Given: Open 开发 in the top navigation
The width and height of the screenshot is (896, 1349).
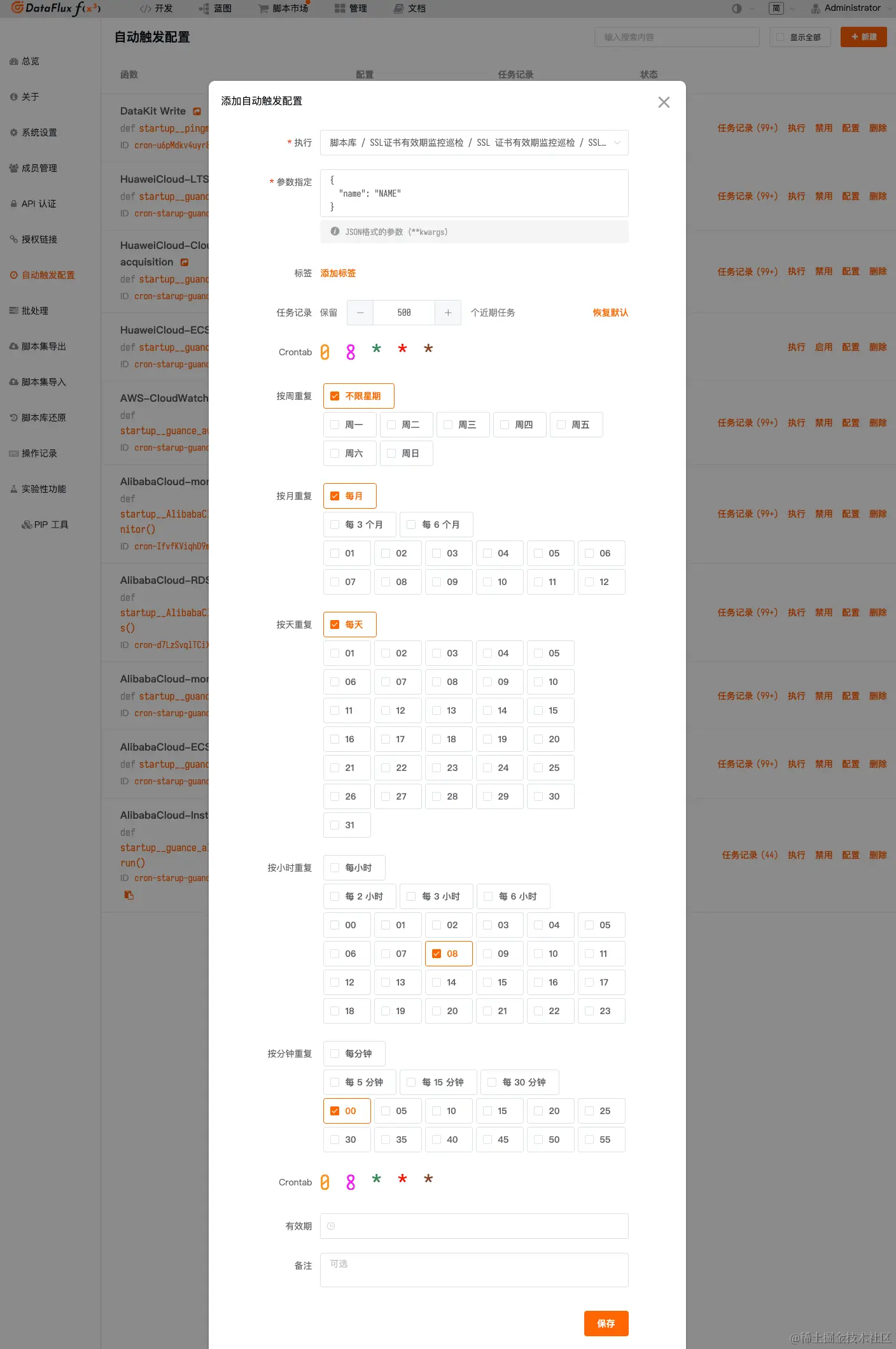Looking at the screenshot, I should [157, 8].
